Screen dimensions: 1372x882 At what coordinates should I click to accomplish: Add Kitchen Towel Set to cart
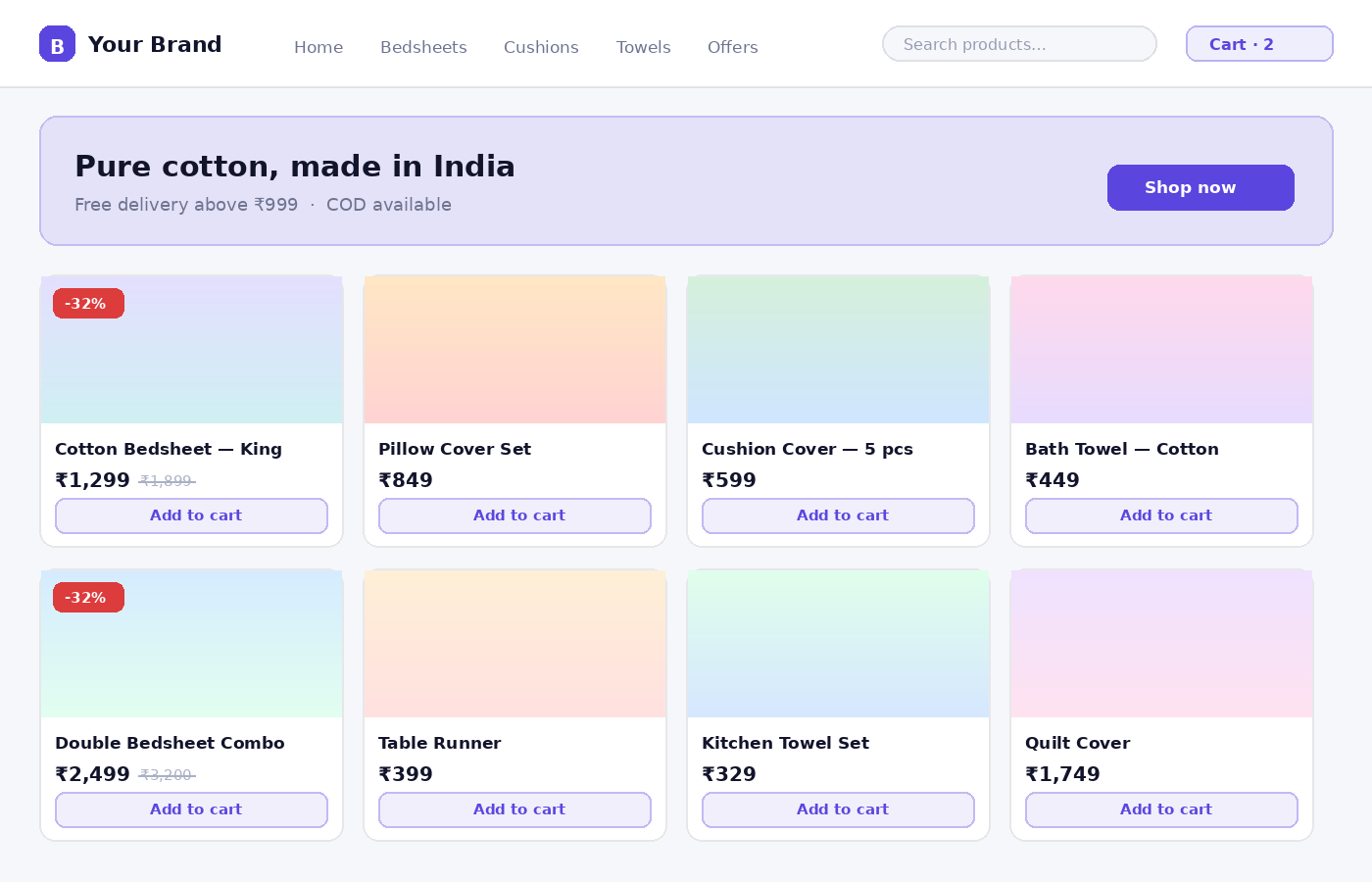click(x=838, y=809)
